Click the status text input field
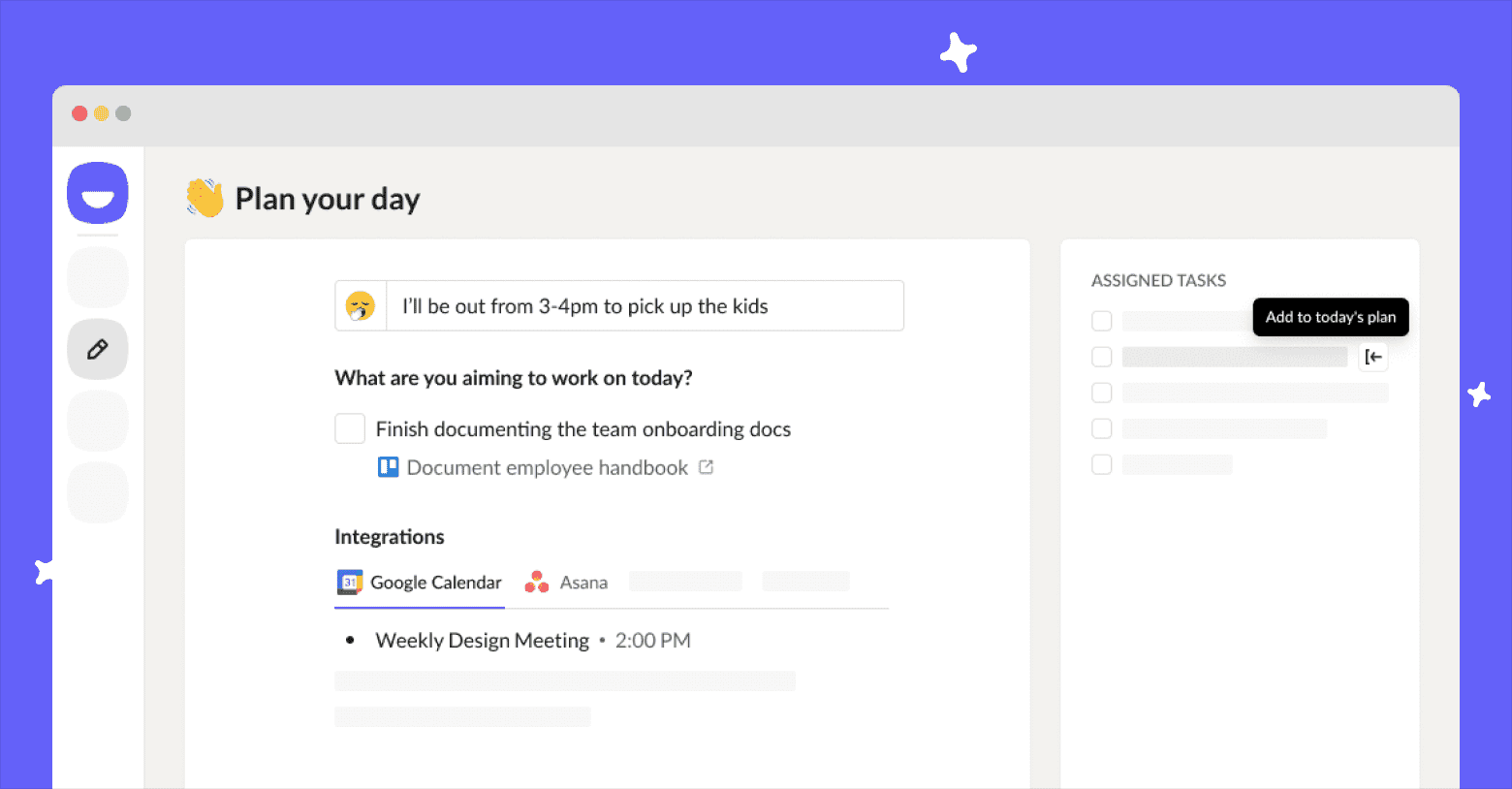The width and height of the screenshot is (1512, 789). click(x=645, y=306)
